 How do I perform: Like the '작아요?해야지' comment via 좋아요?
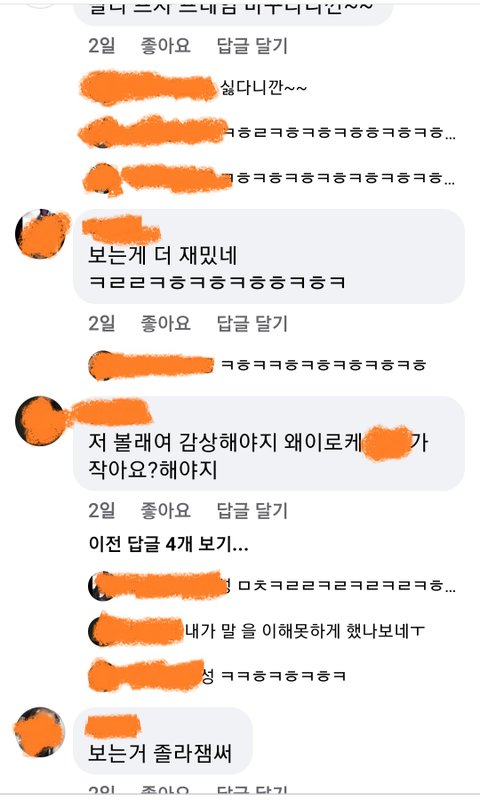(x=165, y=510)
